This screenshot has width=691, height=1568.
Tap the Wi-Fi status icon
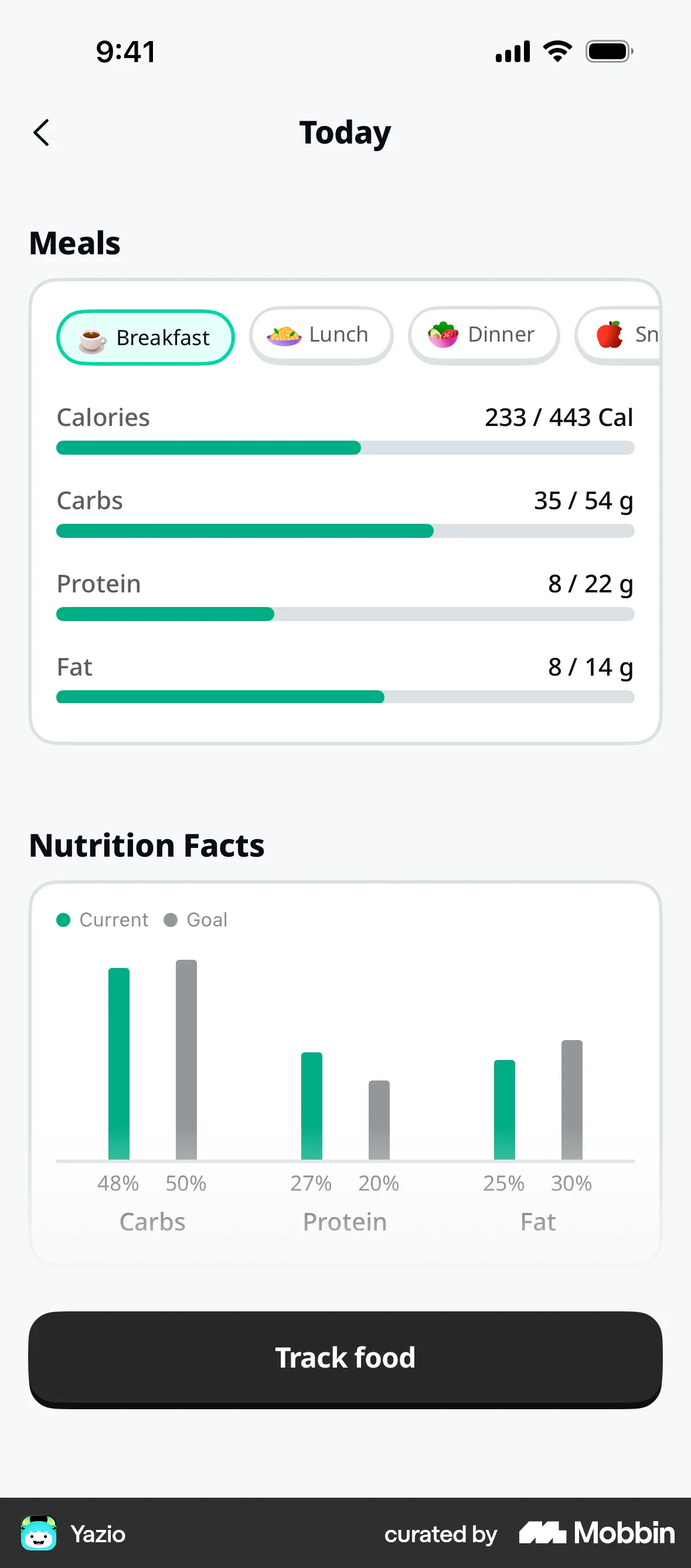click(558, 52)
